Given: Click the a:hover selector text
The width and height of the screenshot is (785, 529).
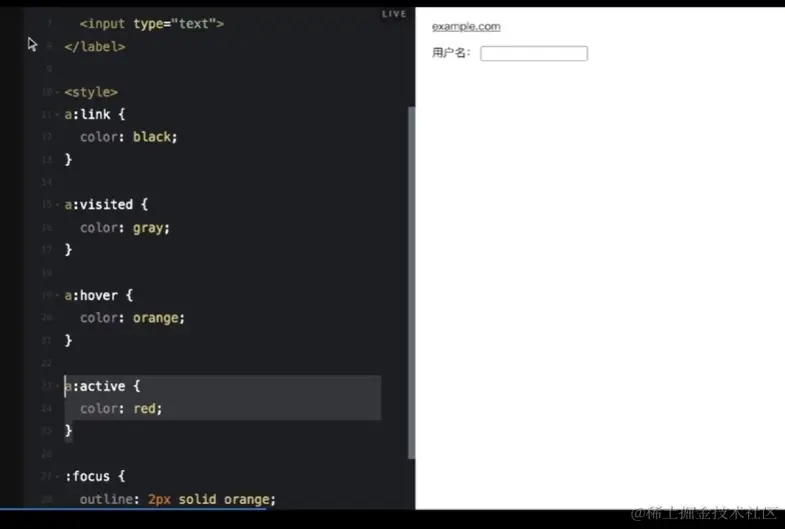Looking at the screenshot, I should [91, 295].
